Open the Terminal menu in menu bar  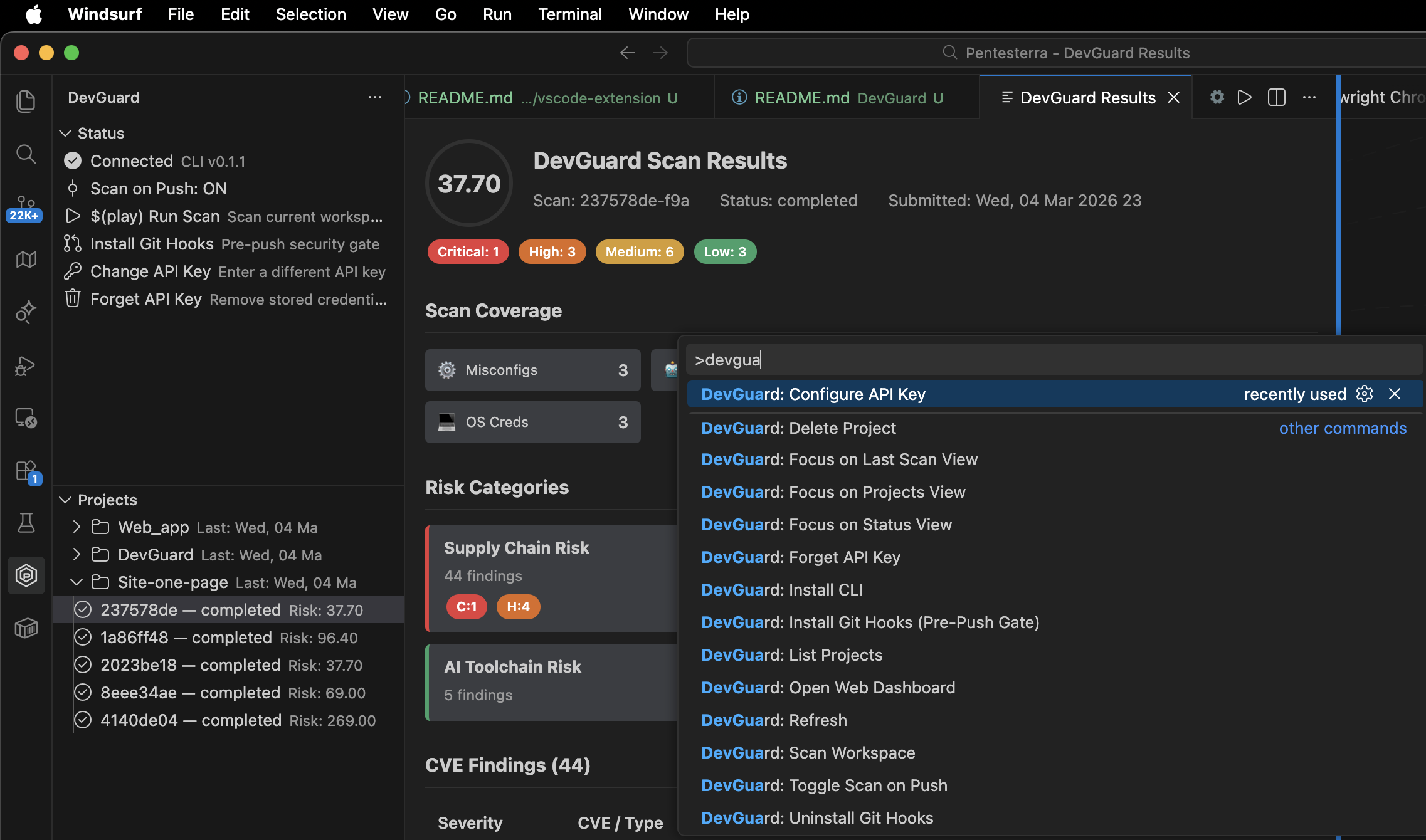coord(569,14)
